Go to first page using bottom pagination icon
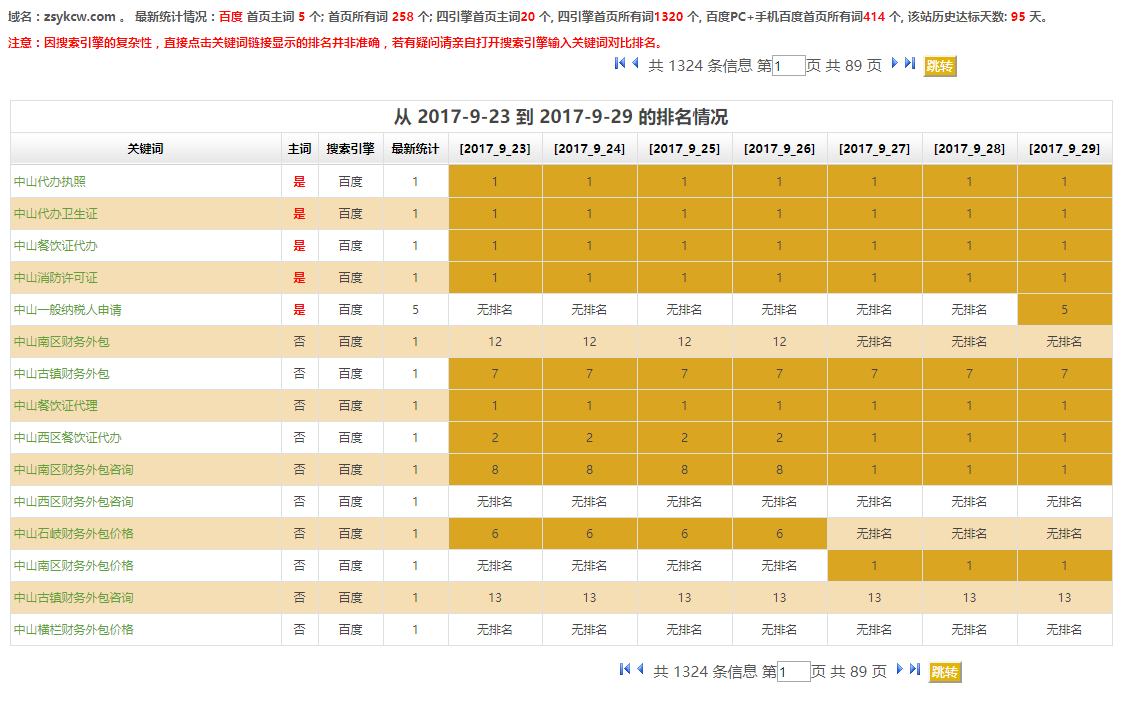Image resolution: width=1122 pixels, height=715 pixels. (x=625, y=670)
